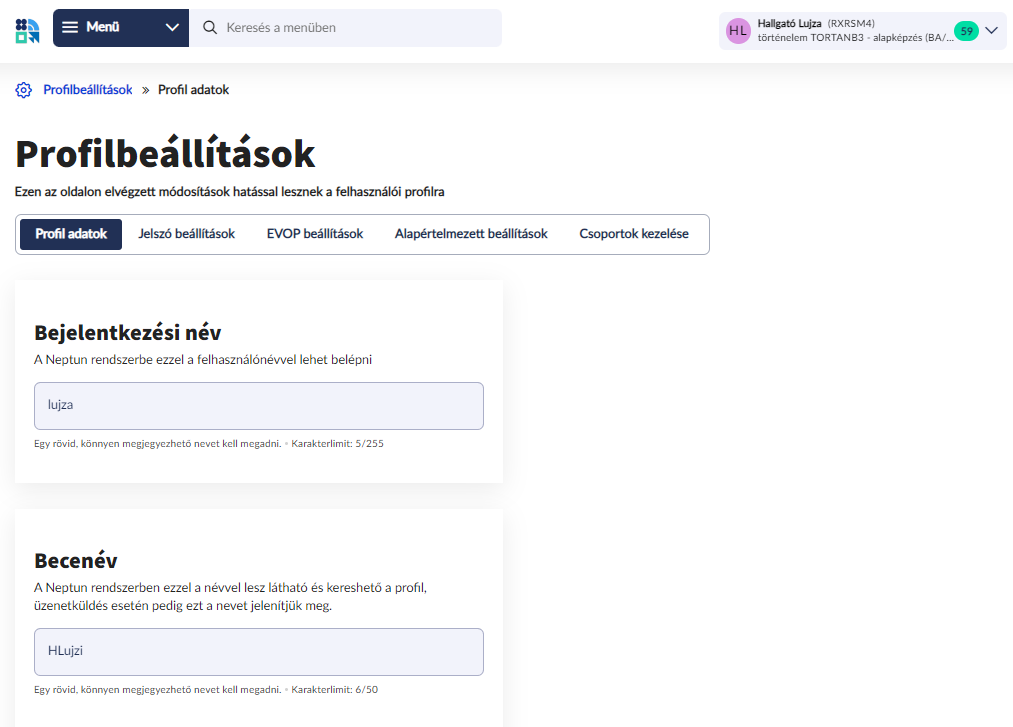Go to Alapértelmezett beállítások tab
1013x727 pixels.
pyautogui.click(x=471, y=234)
